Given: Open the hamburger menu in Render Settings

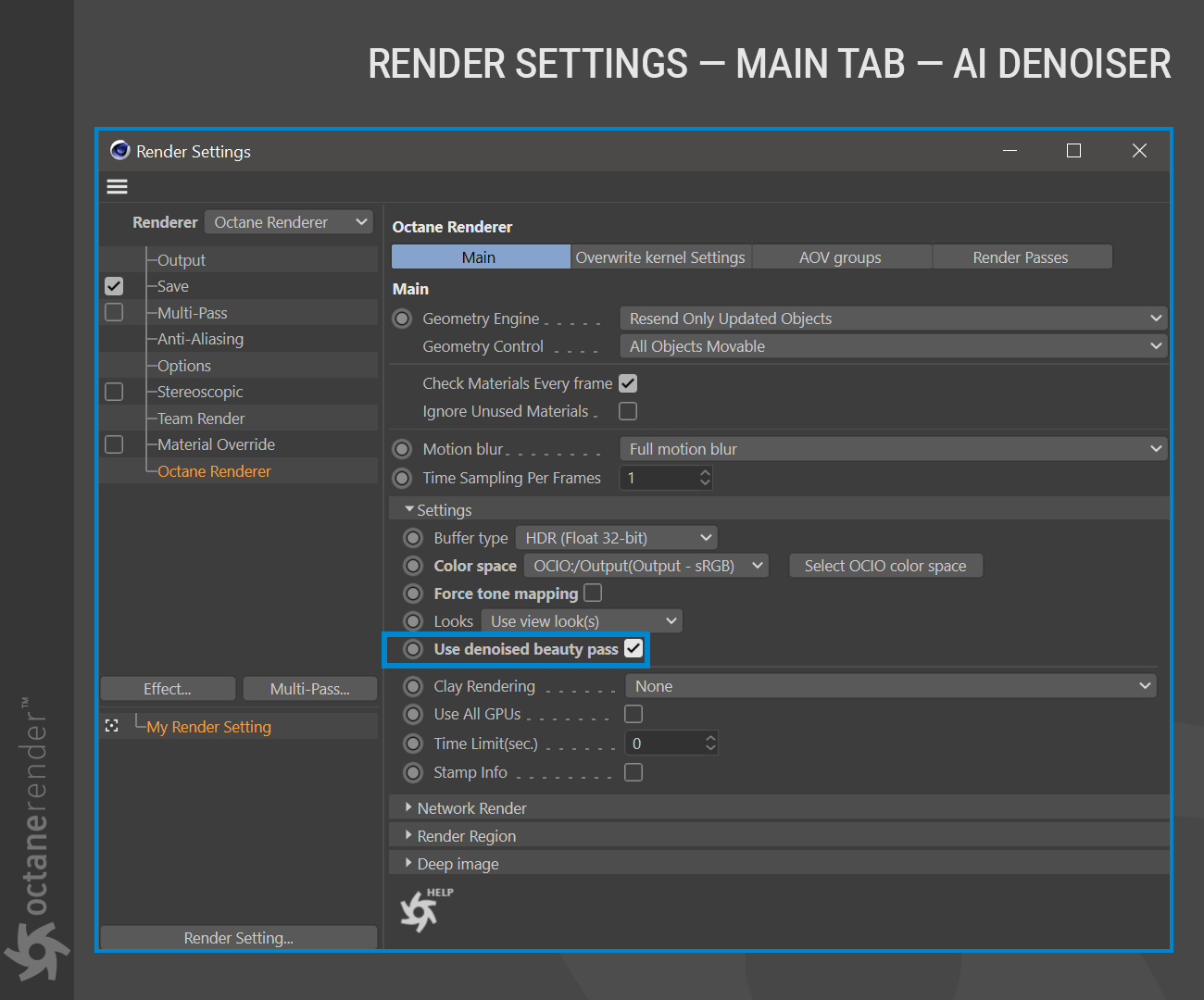Looking at the screenshot, I should click(x=118, y=187).
